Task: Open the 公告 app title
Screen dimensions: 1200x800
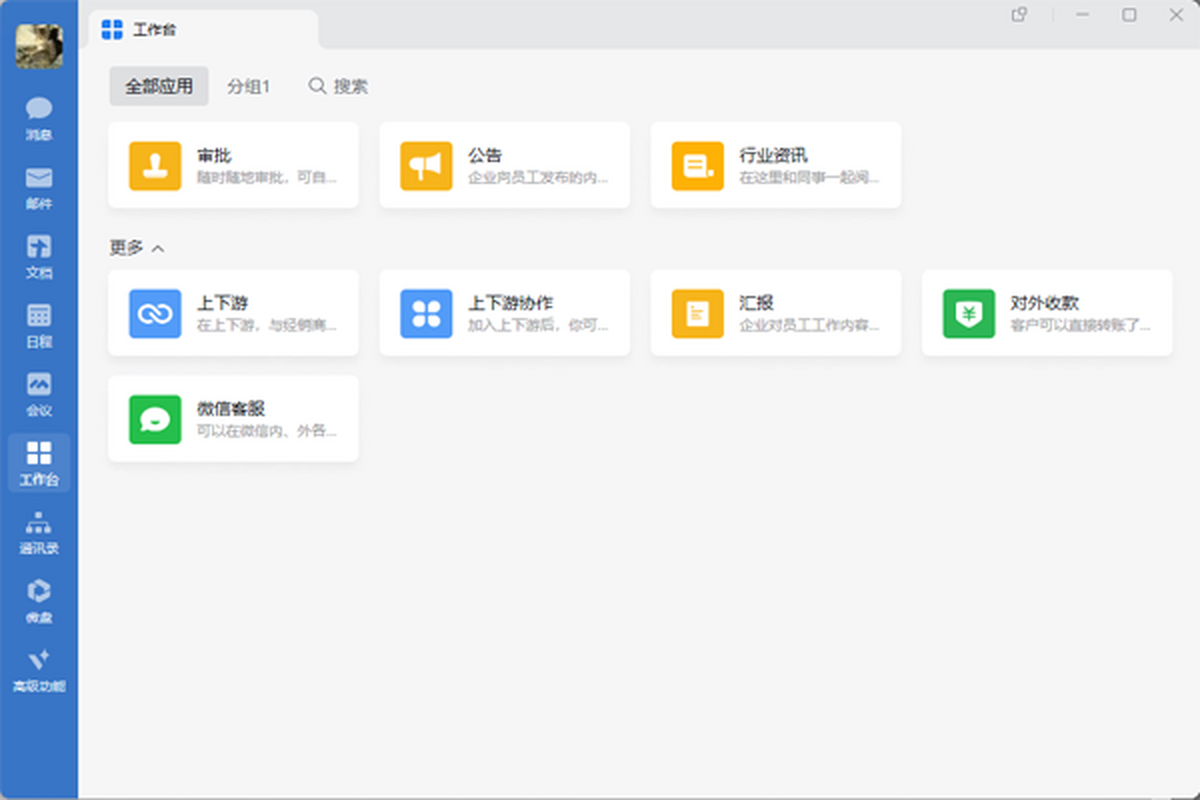Action: pyautogui.click(x=485, y=155)
